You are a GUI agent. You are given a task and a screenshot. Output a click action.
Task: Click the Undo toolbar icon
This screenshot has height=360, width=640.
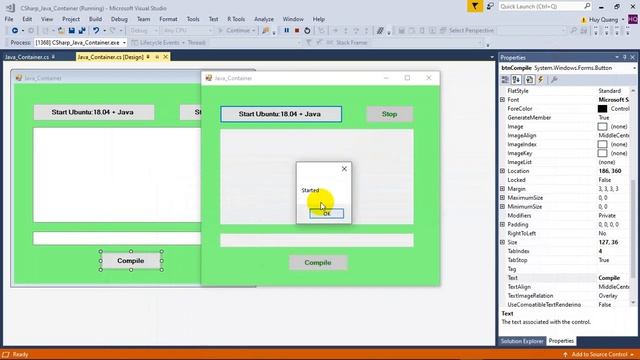coord(96,31)
